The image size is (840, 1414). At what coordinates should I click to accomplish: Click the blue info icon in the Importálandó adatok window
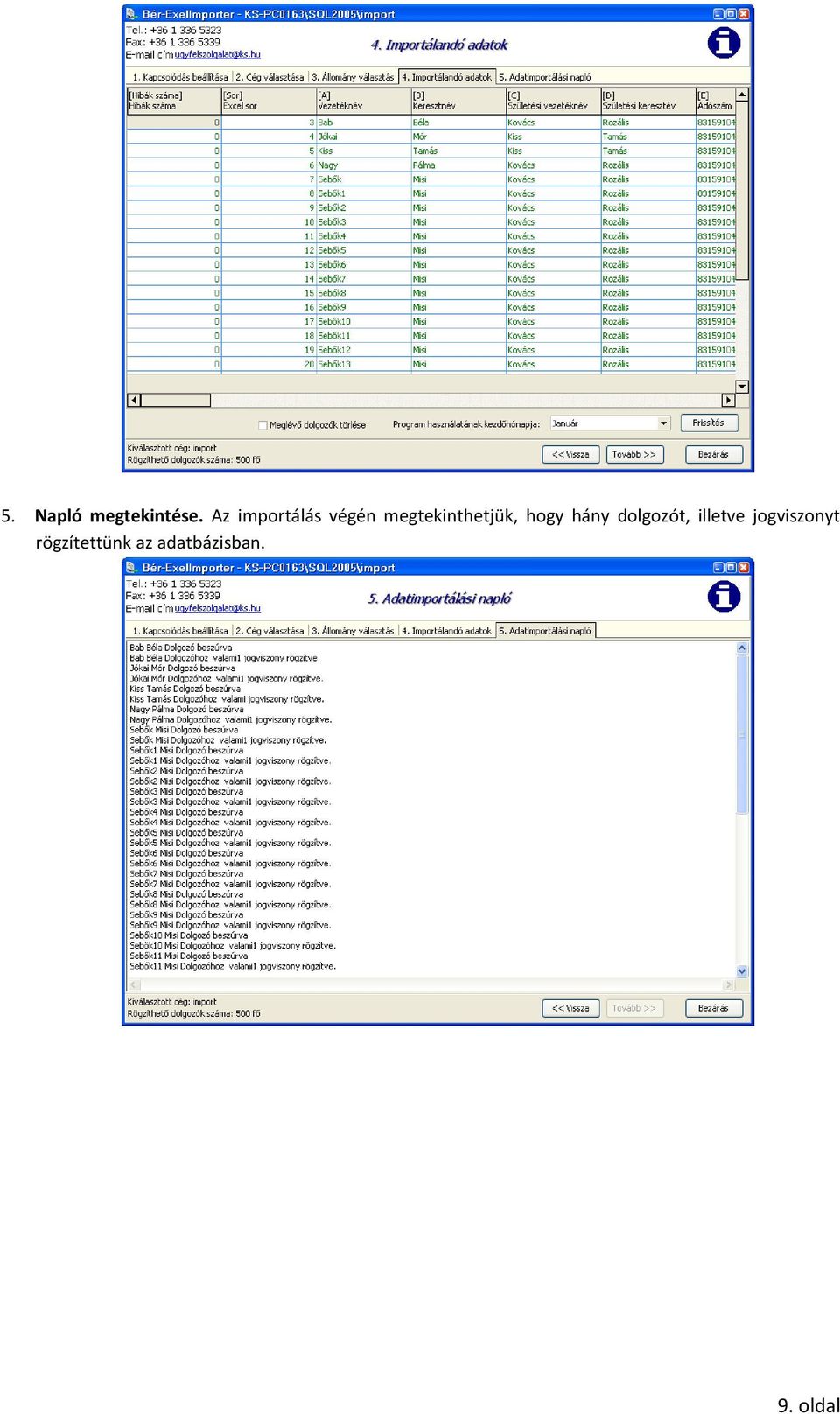click(724, 43)
